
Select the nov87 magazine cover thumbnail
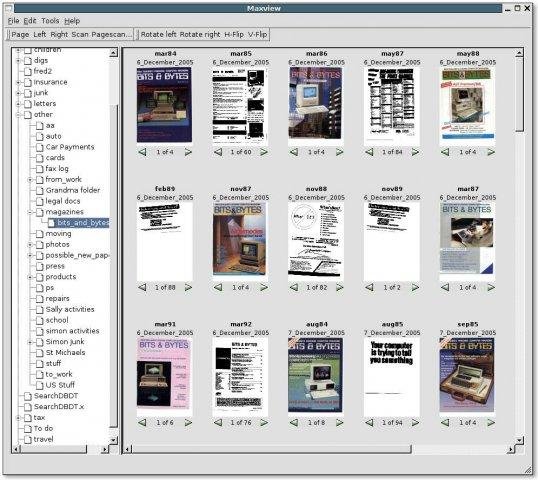pos(239,239)
